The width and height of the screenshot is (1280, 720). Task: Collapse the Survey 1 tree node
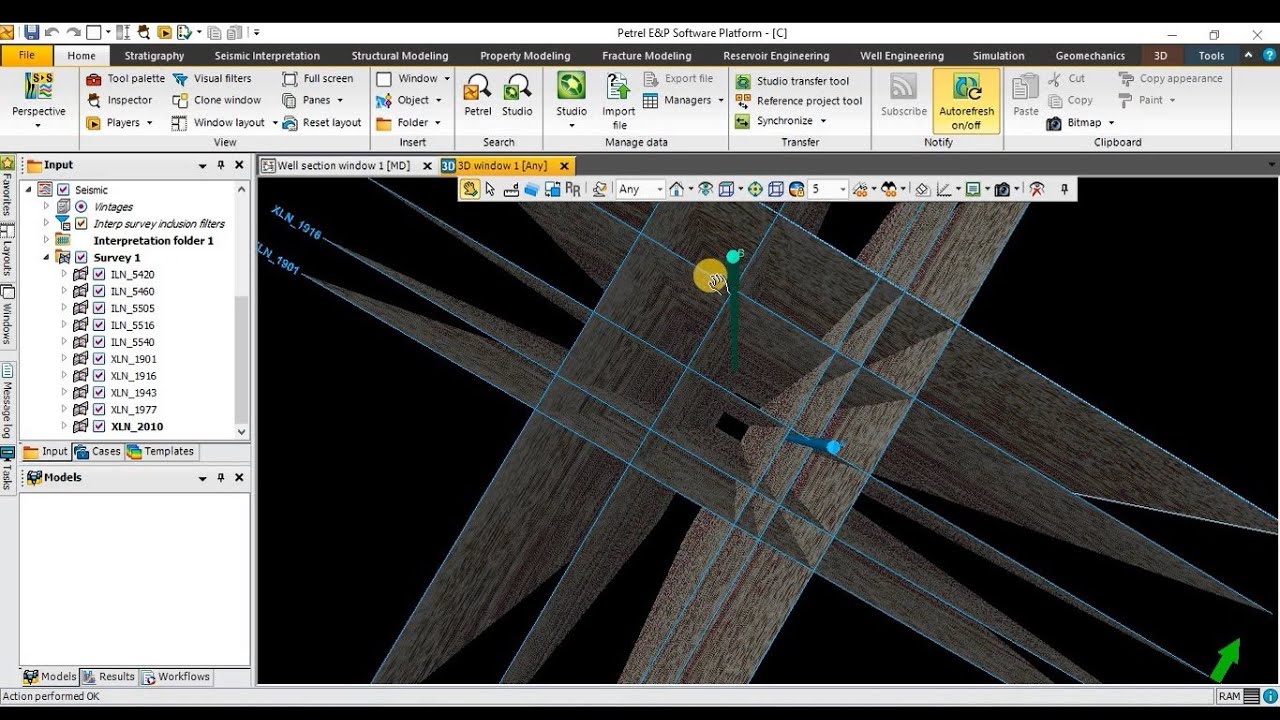[x=46, y=257]
